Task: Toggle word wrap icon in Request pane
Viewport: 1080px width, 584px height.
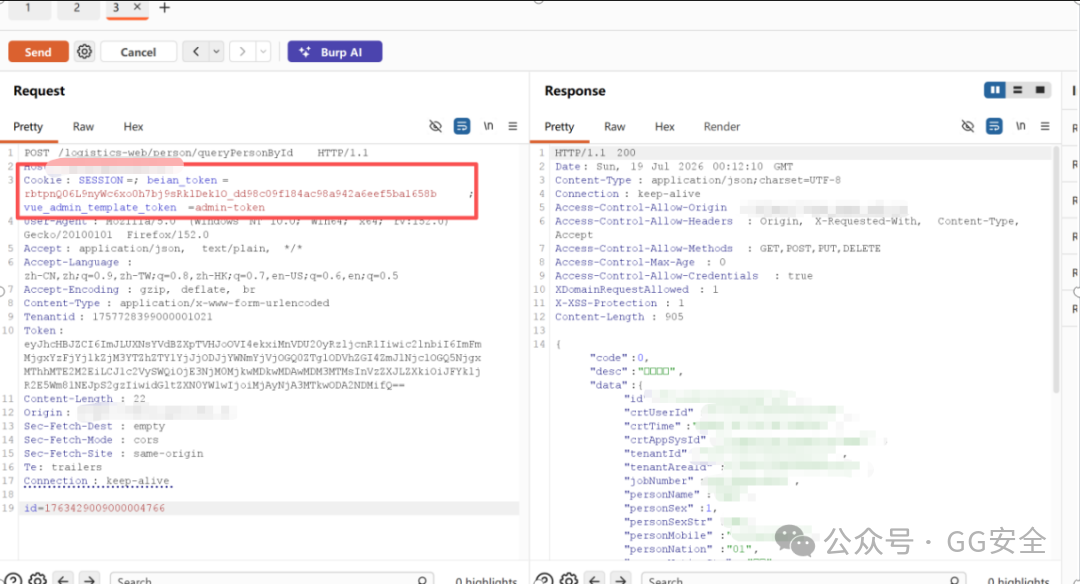Action: 462,126
